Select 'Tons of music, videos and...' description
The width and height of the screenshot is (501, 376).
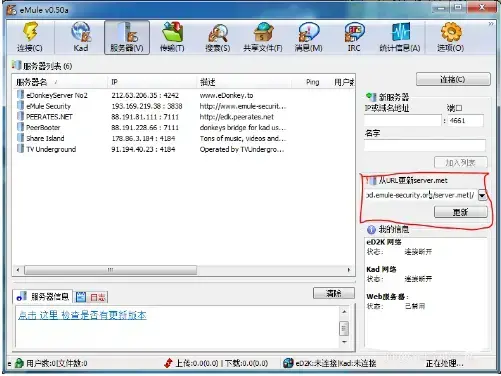pyautogui.click(x=243, y=138)
